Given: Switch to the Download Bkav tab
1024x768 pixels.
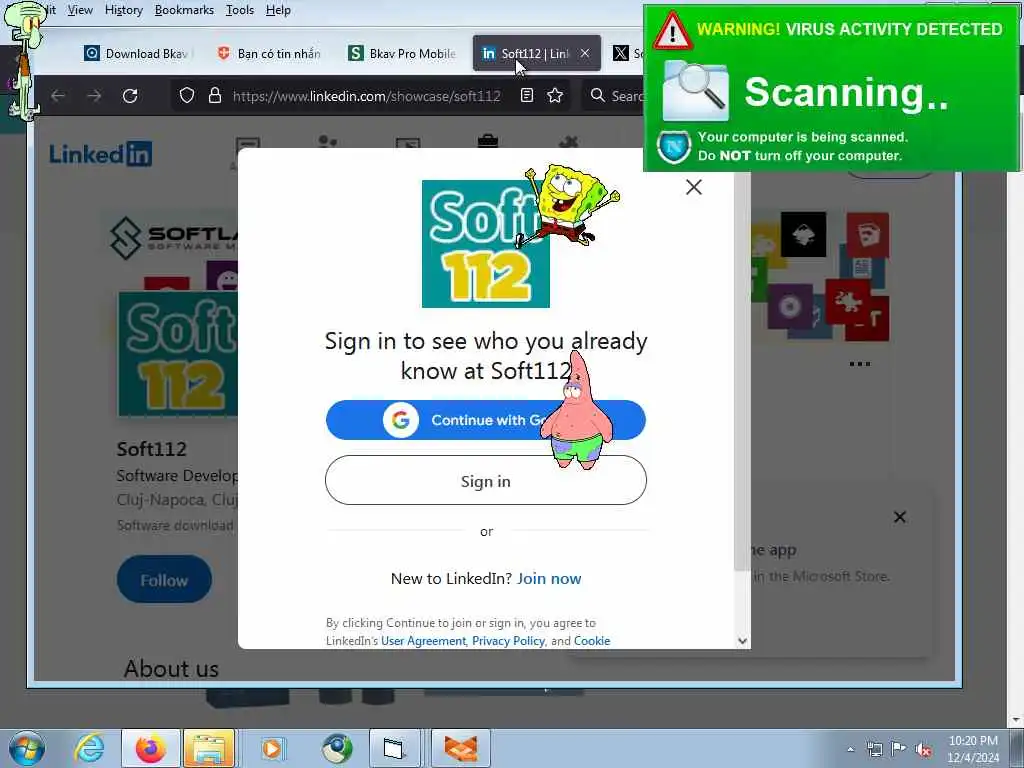Looking at the screenshot, I should 137,54.
